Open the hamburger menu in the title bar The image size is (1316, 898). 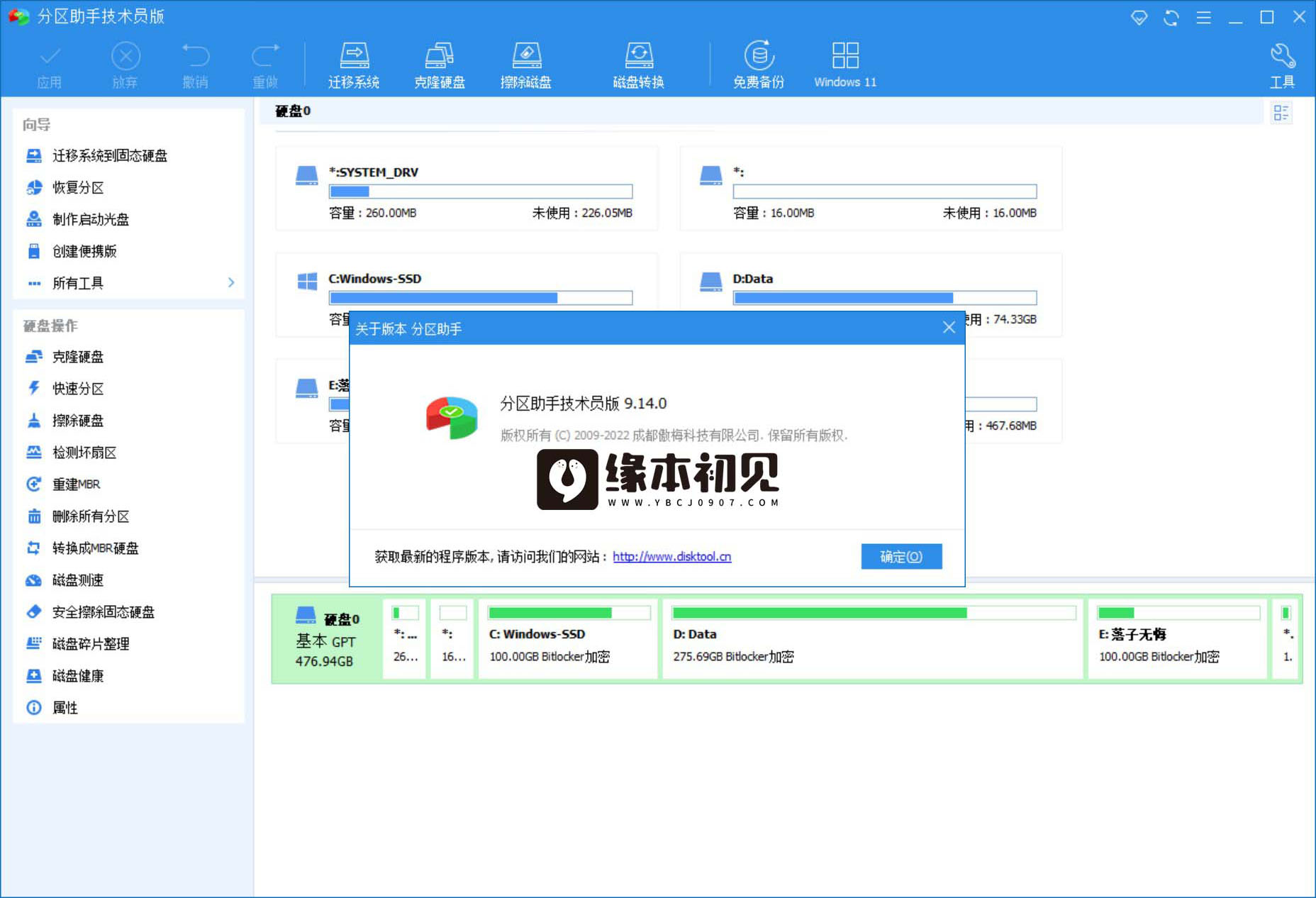[1203, 17]
